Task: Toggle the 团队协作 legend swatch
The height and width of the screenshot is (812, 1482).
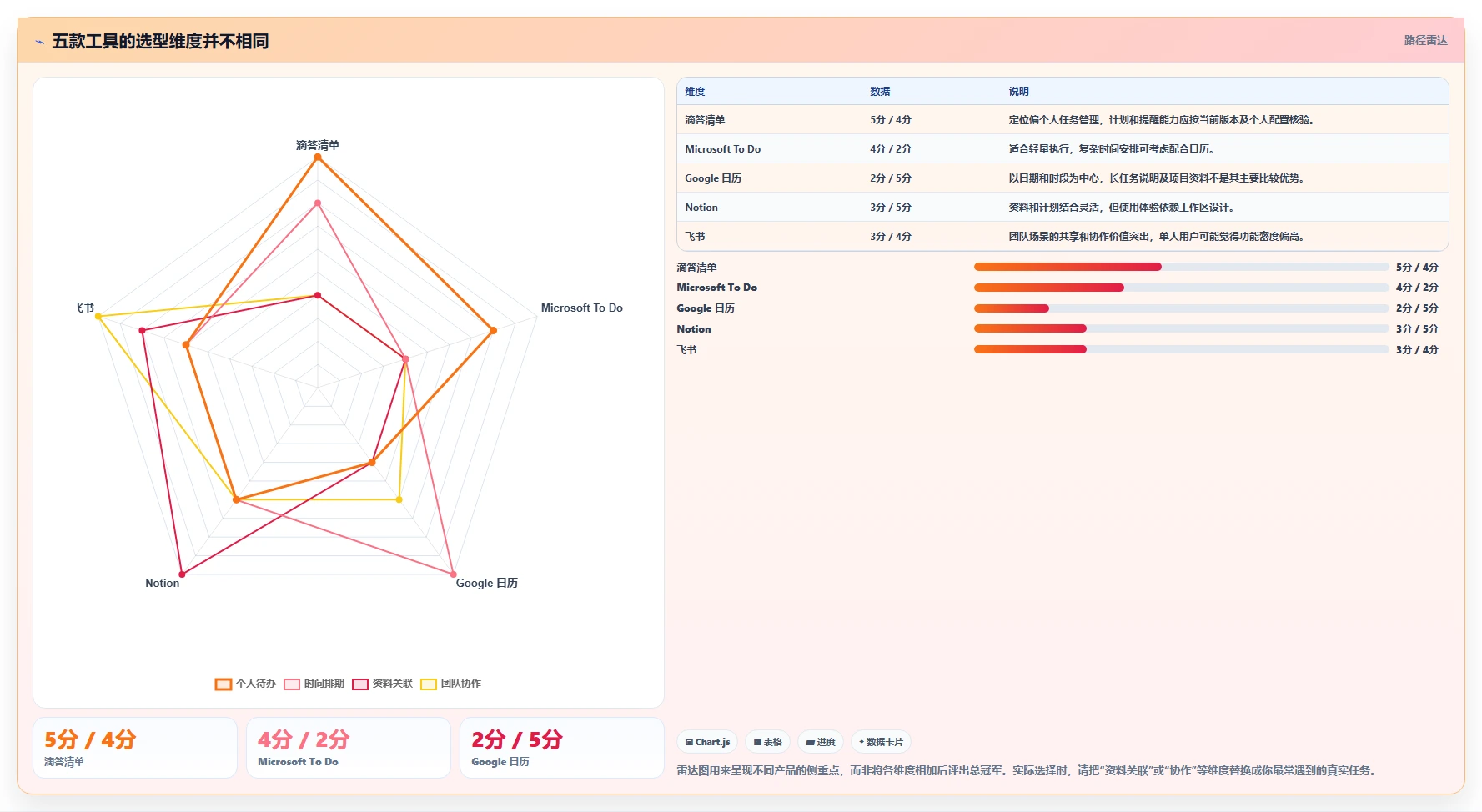Action: pos(429,684)
